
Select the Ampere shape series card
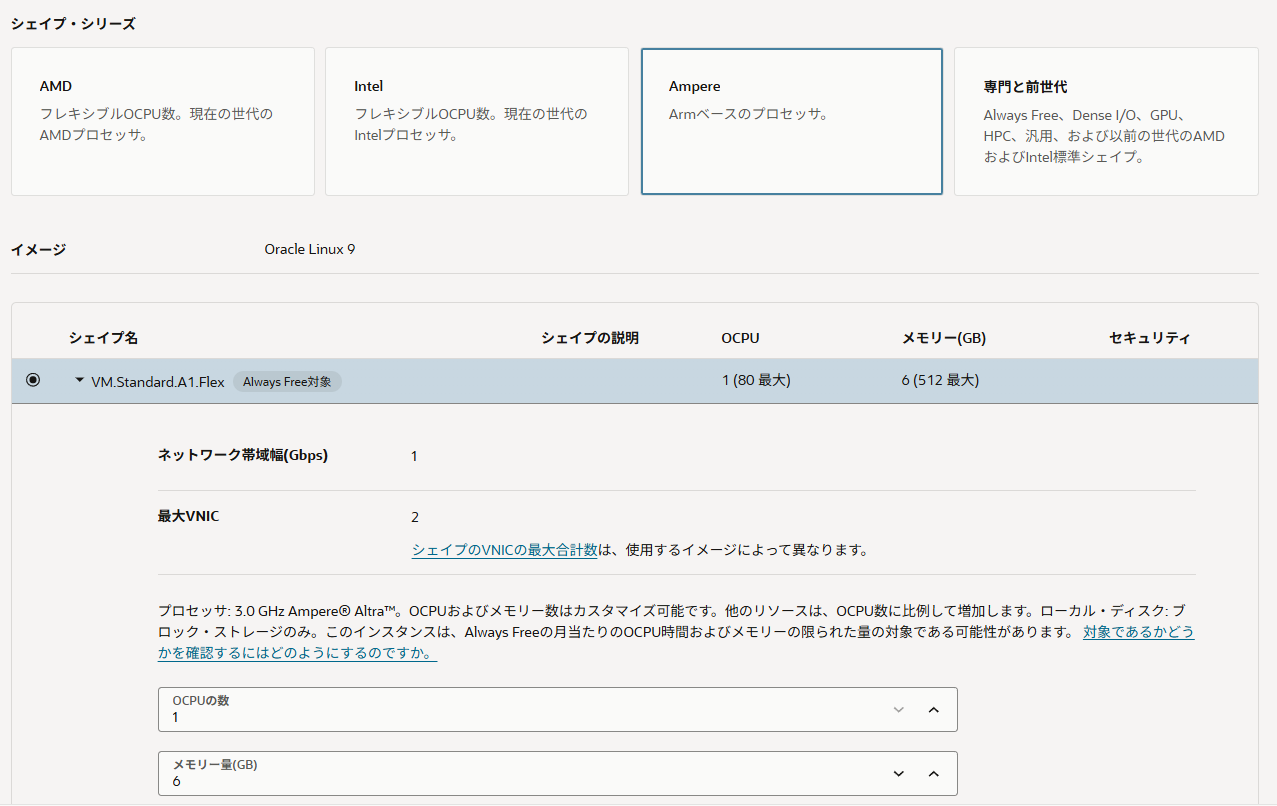click(792, 121)
